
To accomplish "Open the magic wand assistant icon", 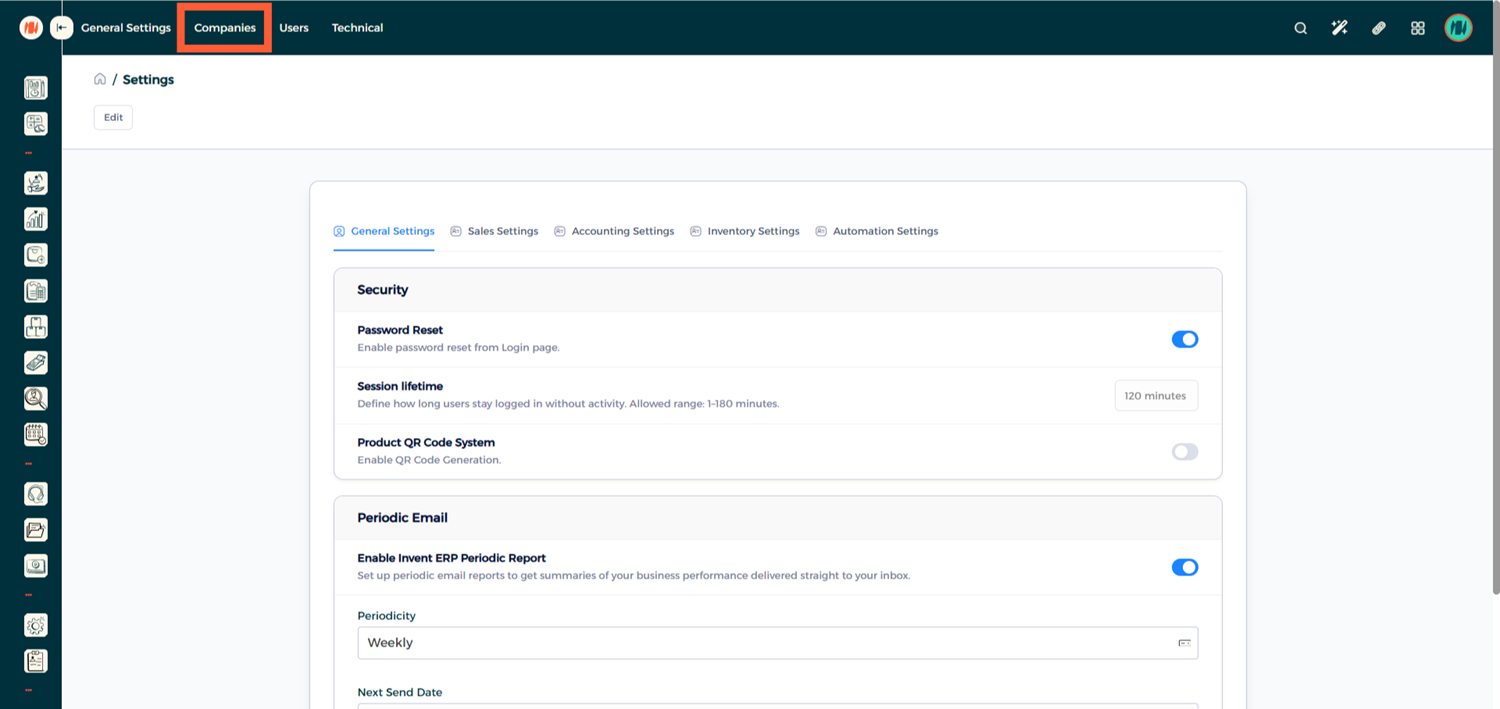I will 1339,28.
